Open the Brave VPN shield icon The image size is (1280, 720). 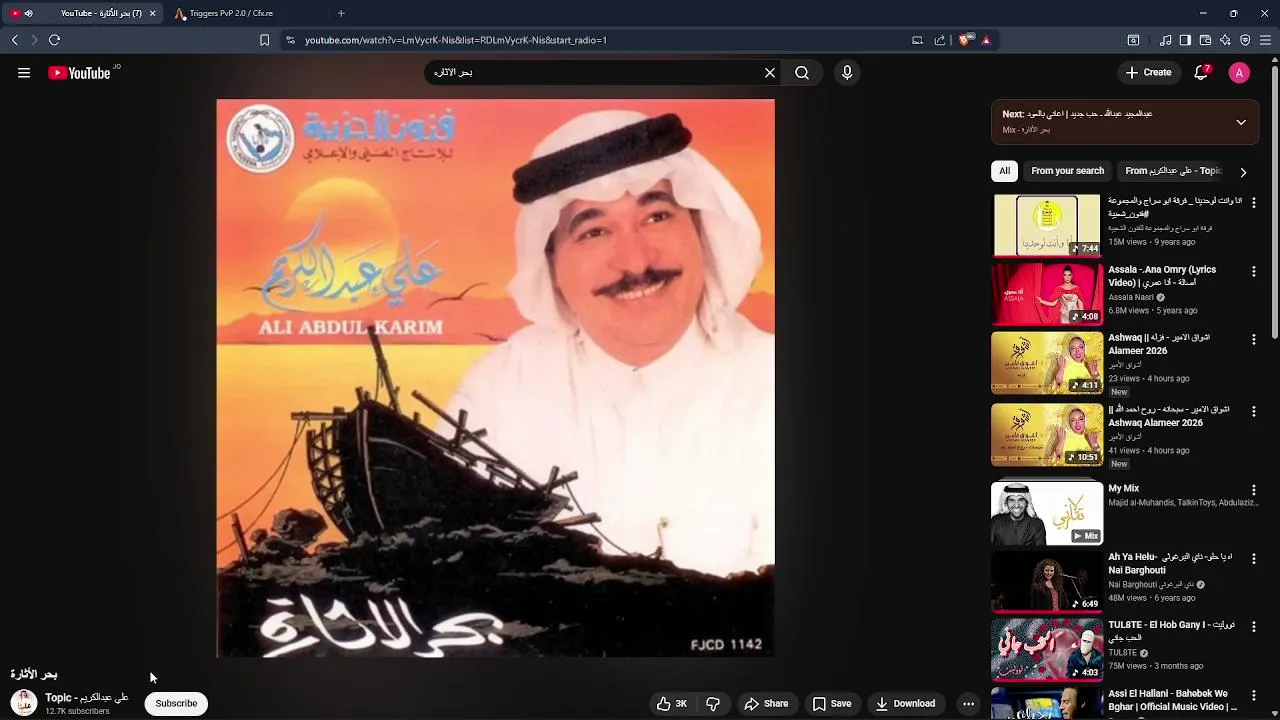click(x=1245, y=40)
